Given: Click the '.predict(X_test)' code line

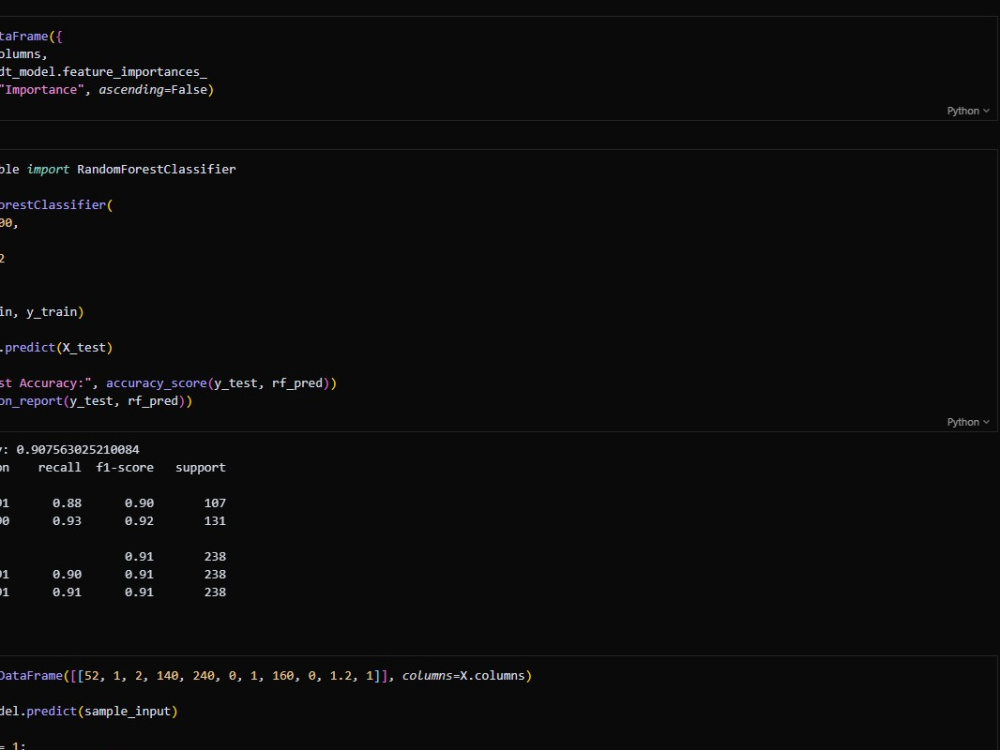Looking at the screenshot, I should (x=56, y=348).
